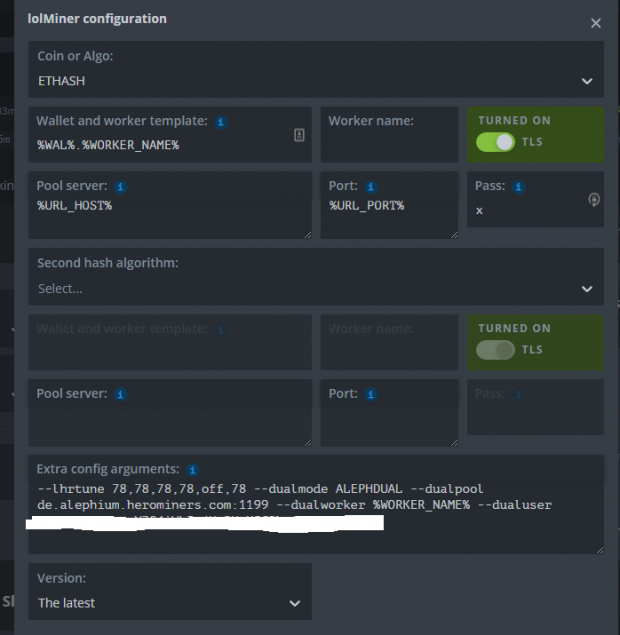Toggle the first TLS switch off

pyautogui.click(x=495, y=142)
